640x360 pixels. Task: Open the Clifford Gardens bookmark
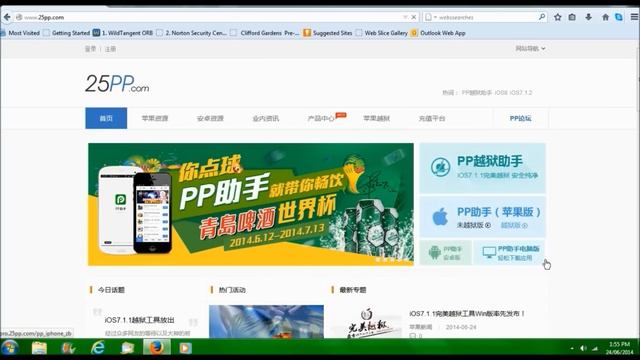265,33
